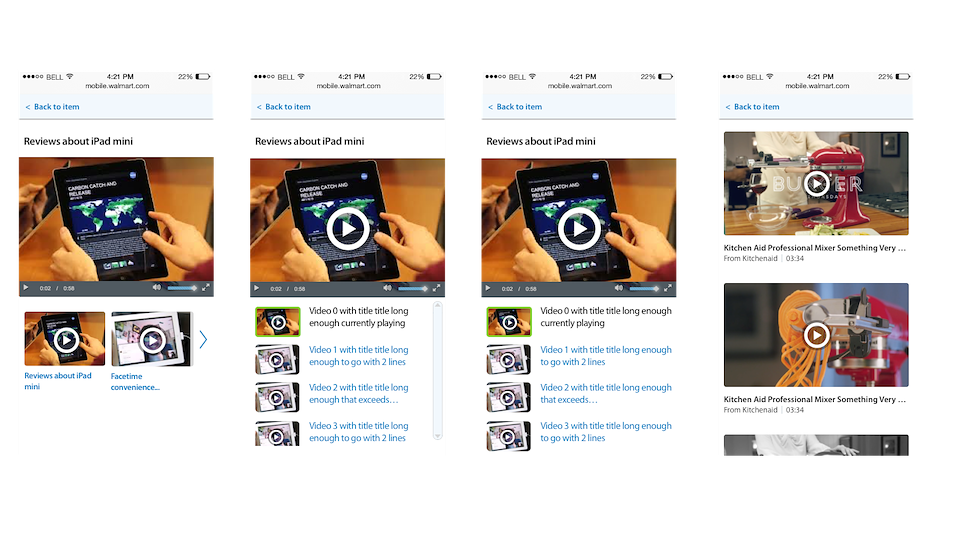Play the 'Facetime convenience...' carousel thumbnail
The image size is (960, 533).
click(x=152, y=339)
